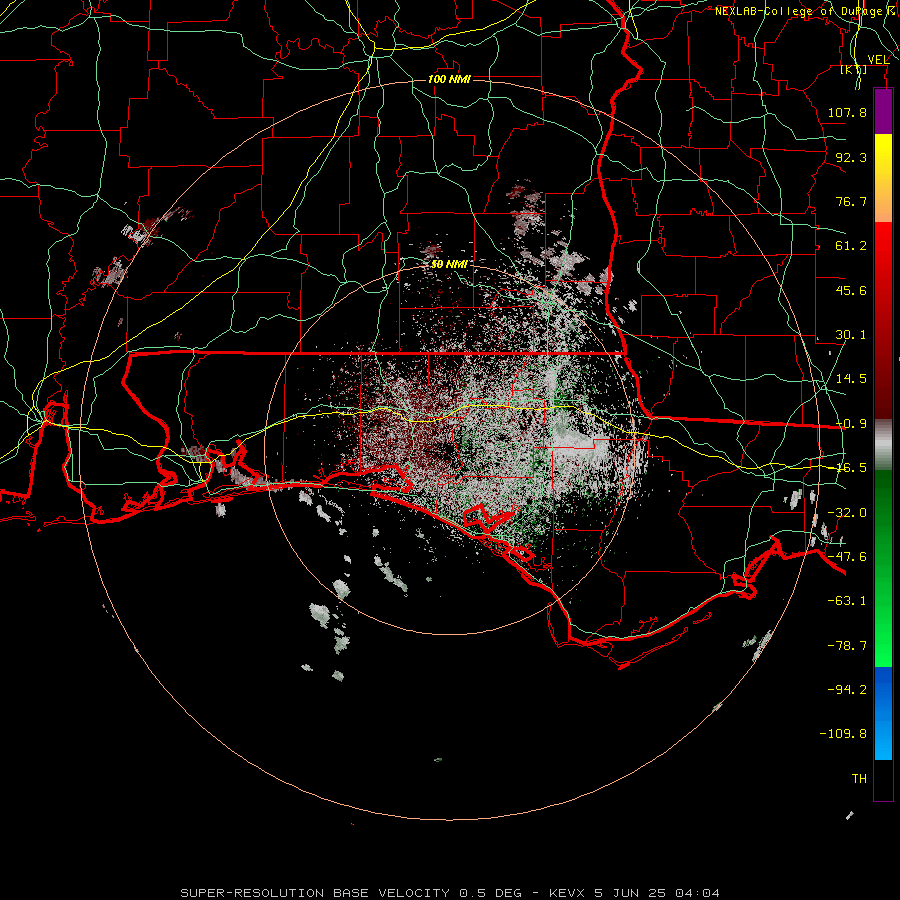The width and height of the screenshot is (900, 900).
Task: Click the 107.8 velocity scale value
Action: pos(847,112)
